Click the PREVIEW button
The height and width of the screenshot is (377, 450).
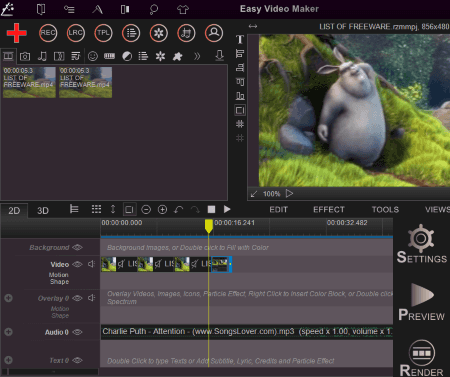(422, 302)
